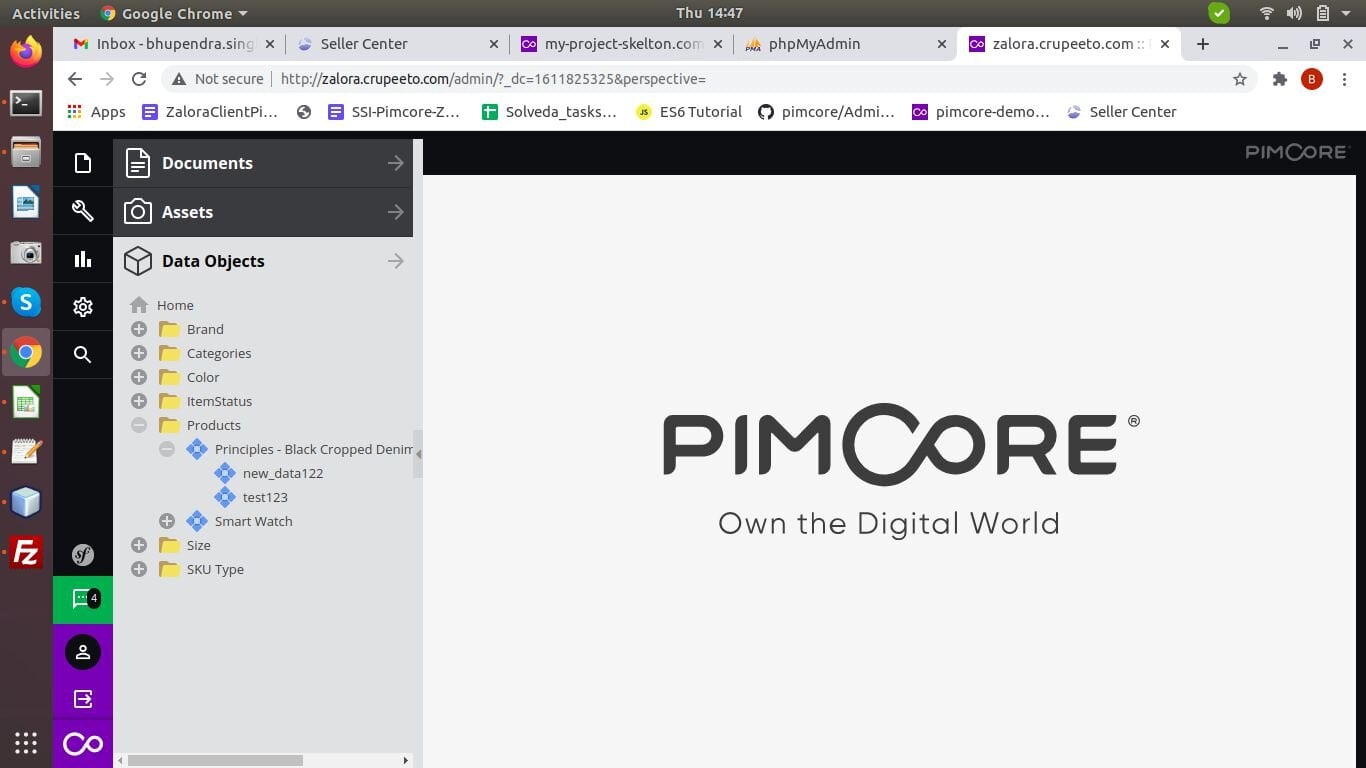Open Chrome profile avatar B
The image size is (1366, 768).
[1311, 79]
